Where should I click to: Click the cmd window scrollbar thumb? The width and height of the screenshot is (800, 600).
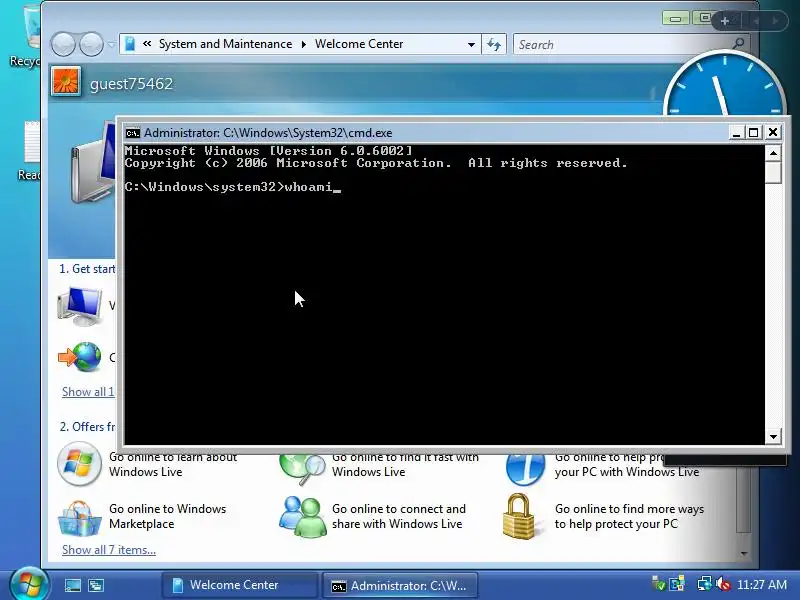point(773,172)
